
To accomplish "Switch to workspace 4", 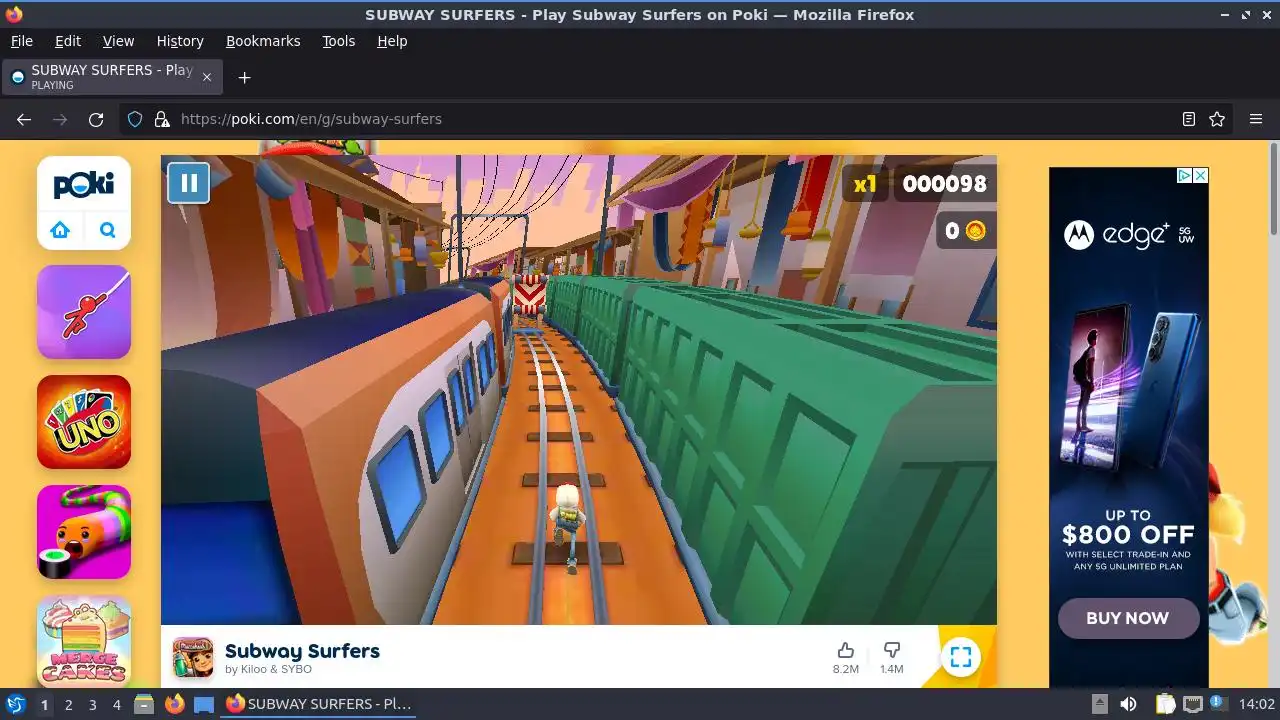I will click(x=116, y=704).
